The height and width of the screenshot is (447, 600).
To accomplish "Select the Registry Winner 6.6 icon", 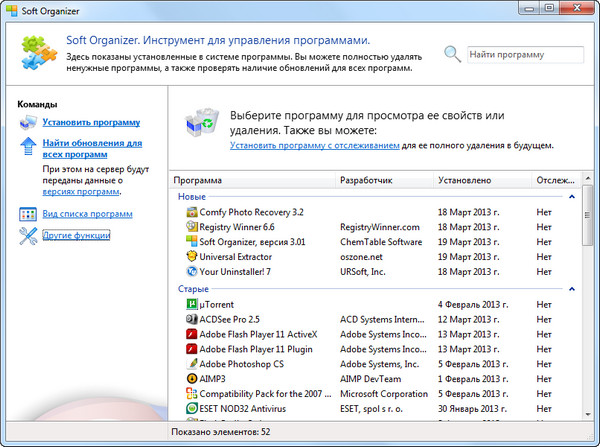I will pyautogui.click(x=191, y=227).
